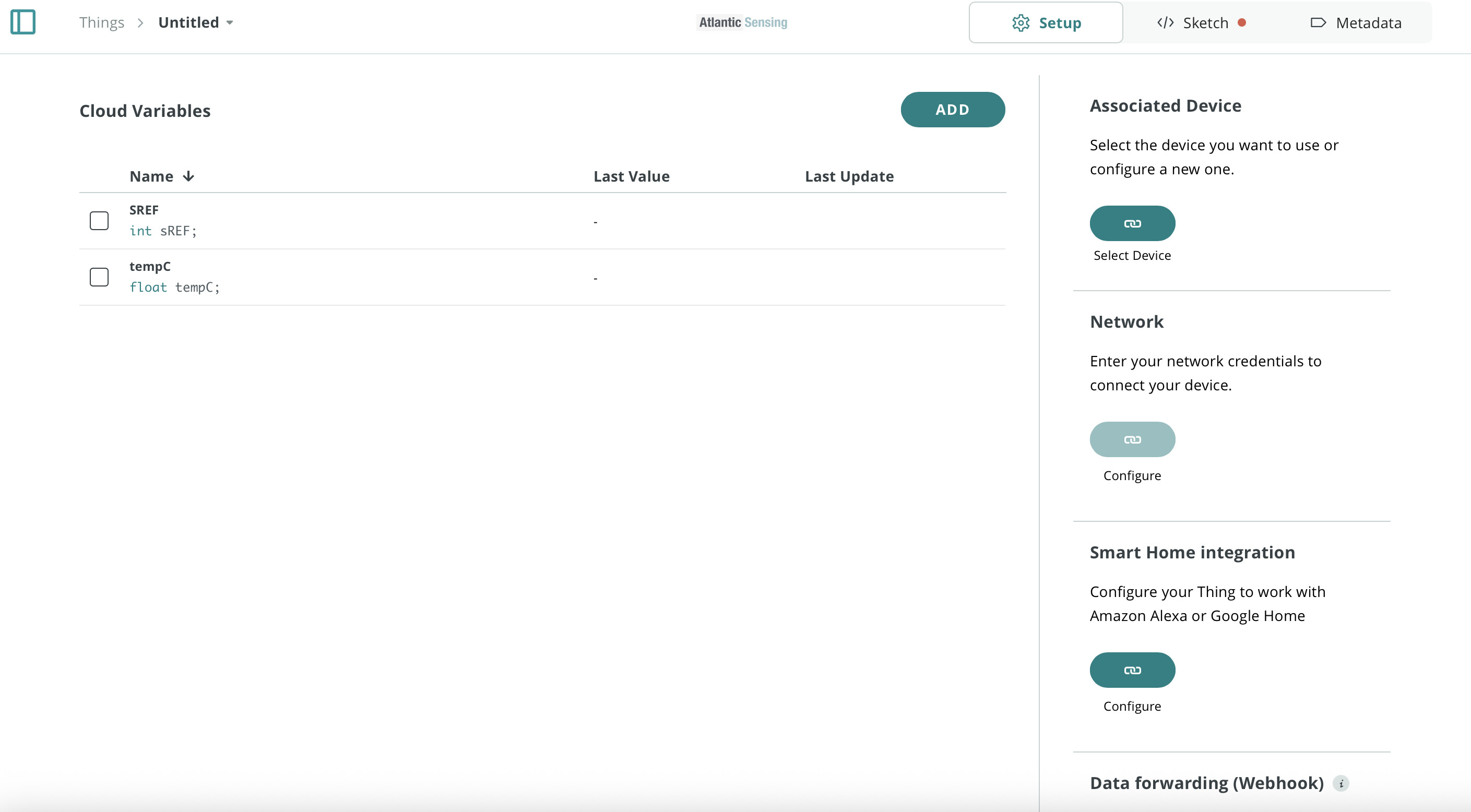Image resolution: width=1471 pixels, height=812 pixels.
Task: Click the Smart Home Configure link icon button
Action: point(1132,670)
